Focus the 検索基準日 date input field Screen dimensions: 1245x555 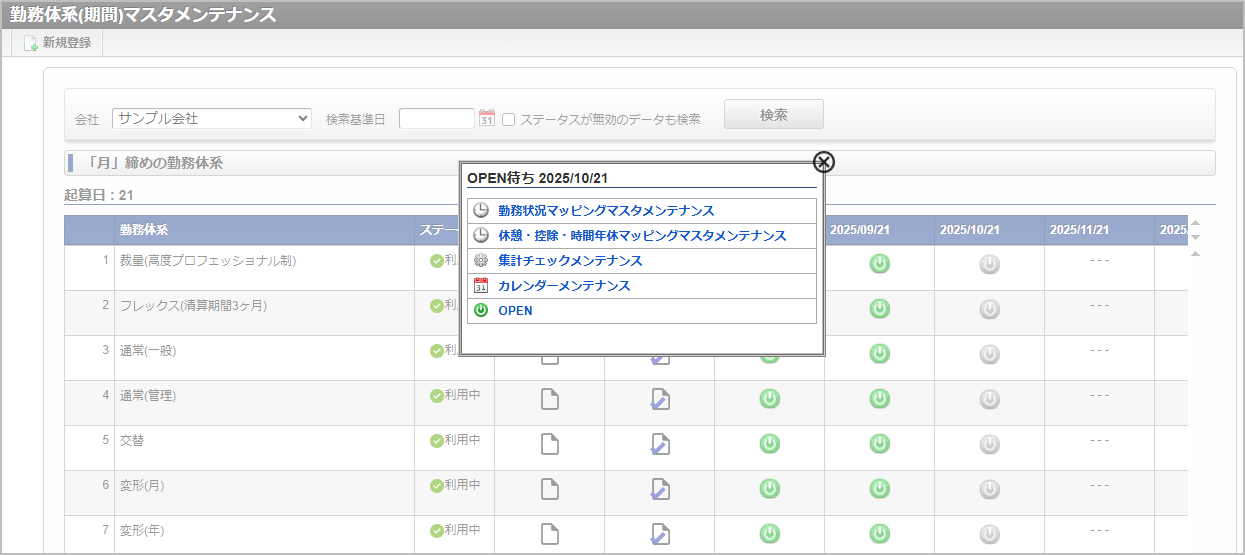point(437,118)
